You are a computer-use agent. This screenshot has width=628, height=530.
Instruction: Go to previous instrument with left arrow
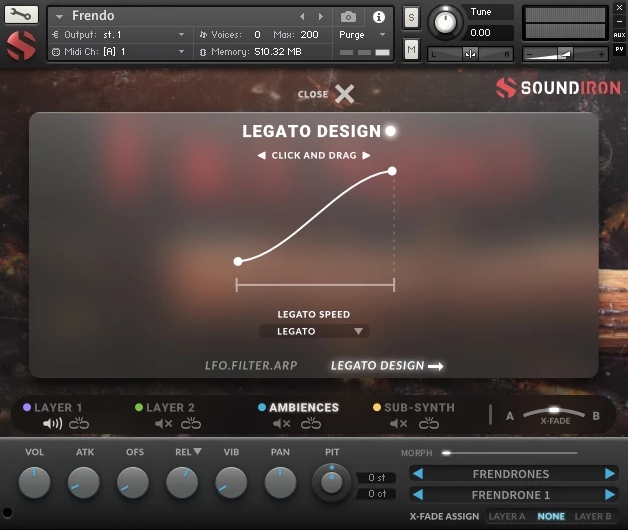tap(302, 16)
